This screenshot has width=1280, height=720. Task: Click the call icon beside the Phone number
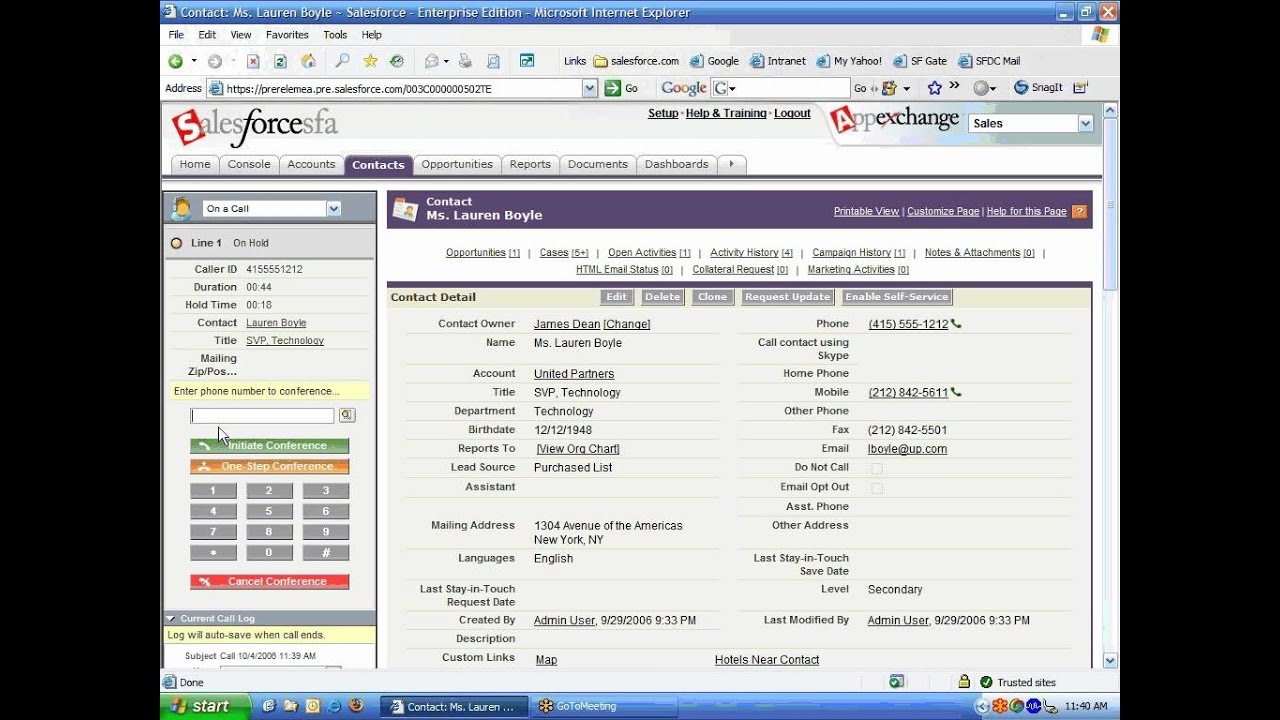point(956,324)
